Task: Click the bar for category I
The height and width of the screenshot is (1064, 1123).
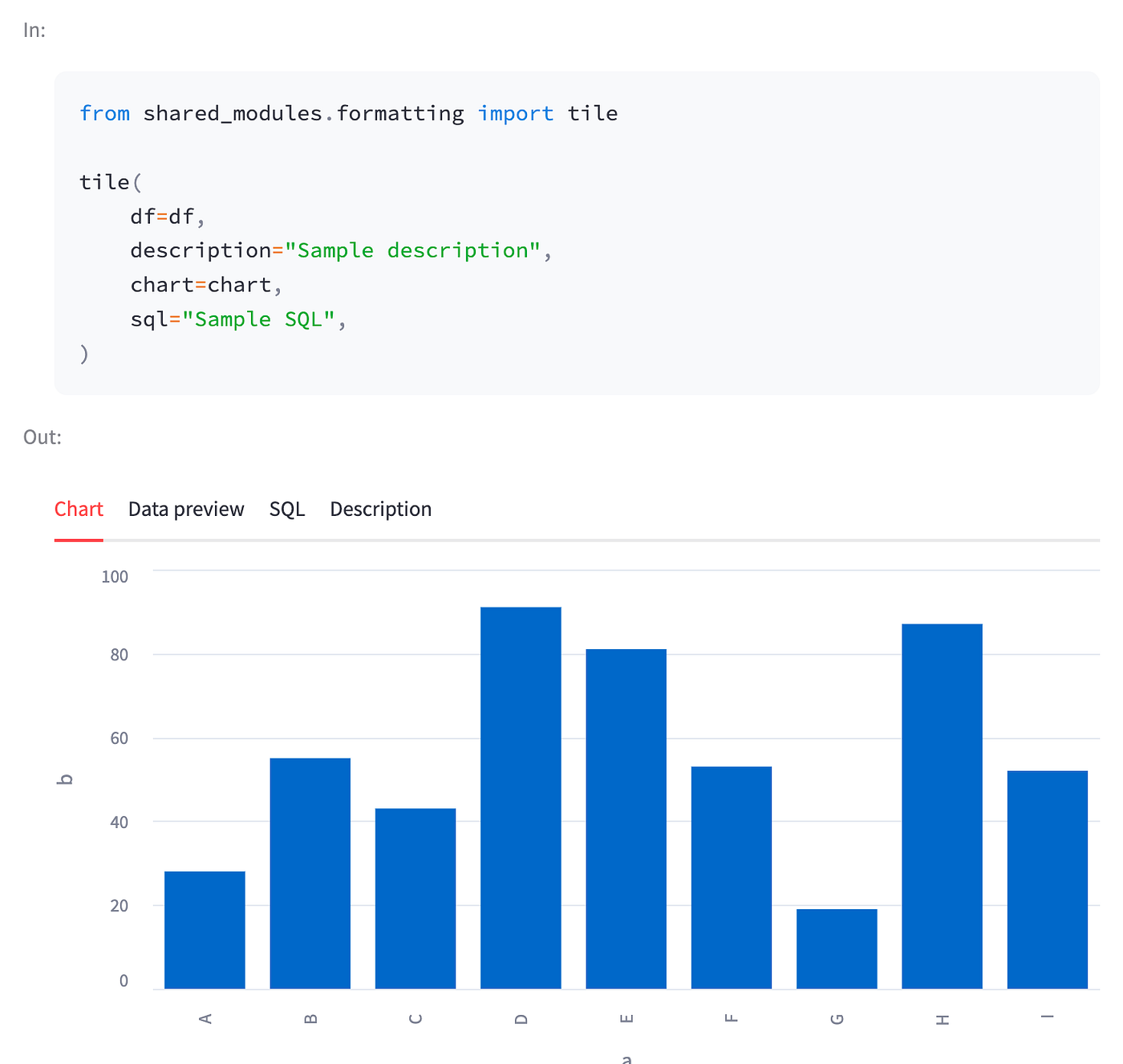Action: (x=1047, y=879)
